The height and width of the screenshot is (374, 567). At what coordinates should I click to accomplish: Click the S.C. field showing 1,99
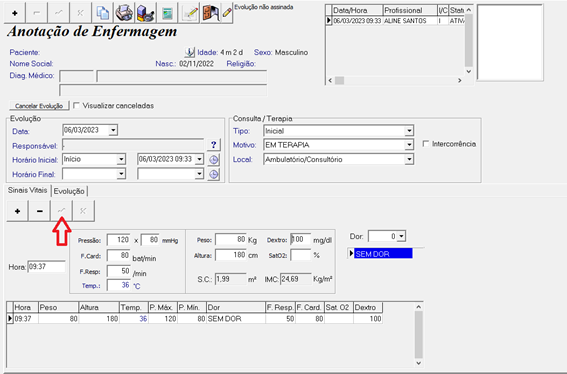point(231,279)
